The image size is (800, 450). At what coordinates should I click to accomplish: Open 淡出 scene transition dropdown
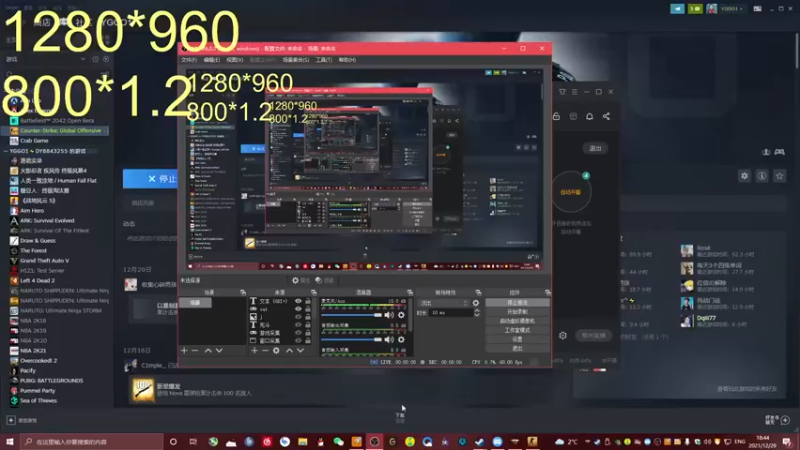pos(443,303)
